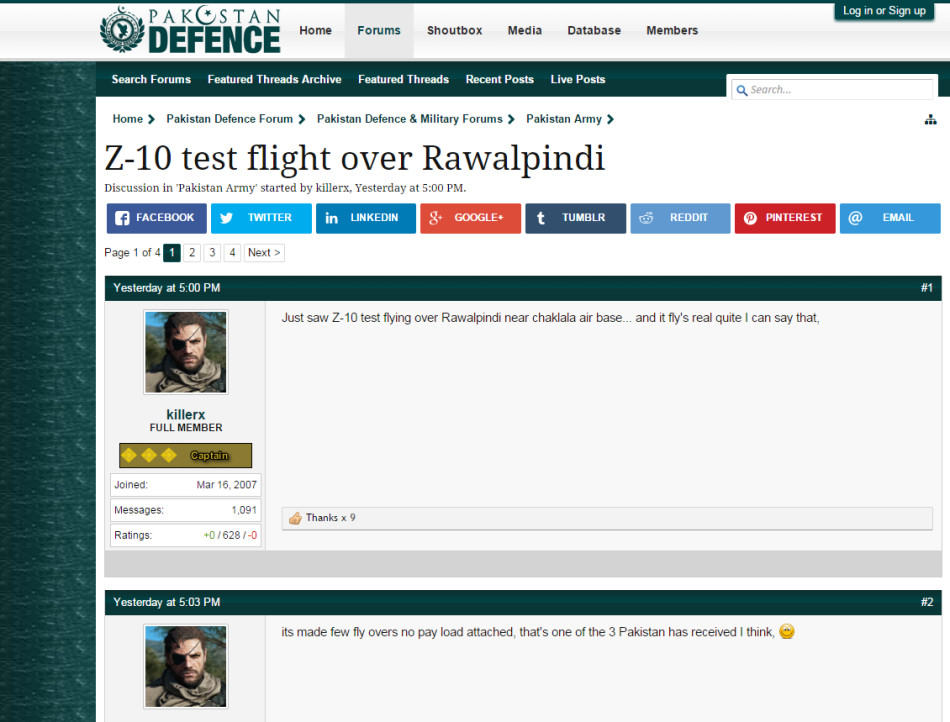
Task: Open the sitemap tree icon
Action: (931, 120)
